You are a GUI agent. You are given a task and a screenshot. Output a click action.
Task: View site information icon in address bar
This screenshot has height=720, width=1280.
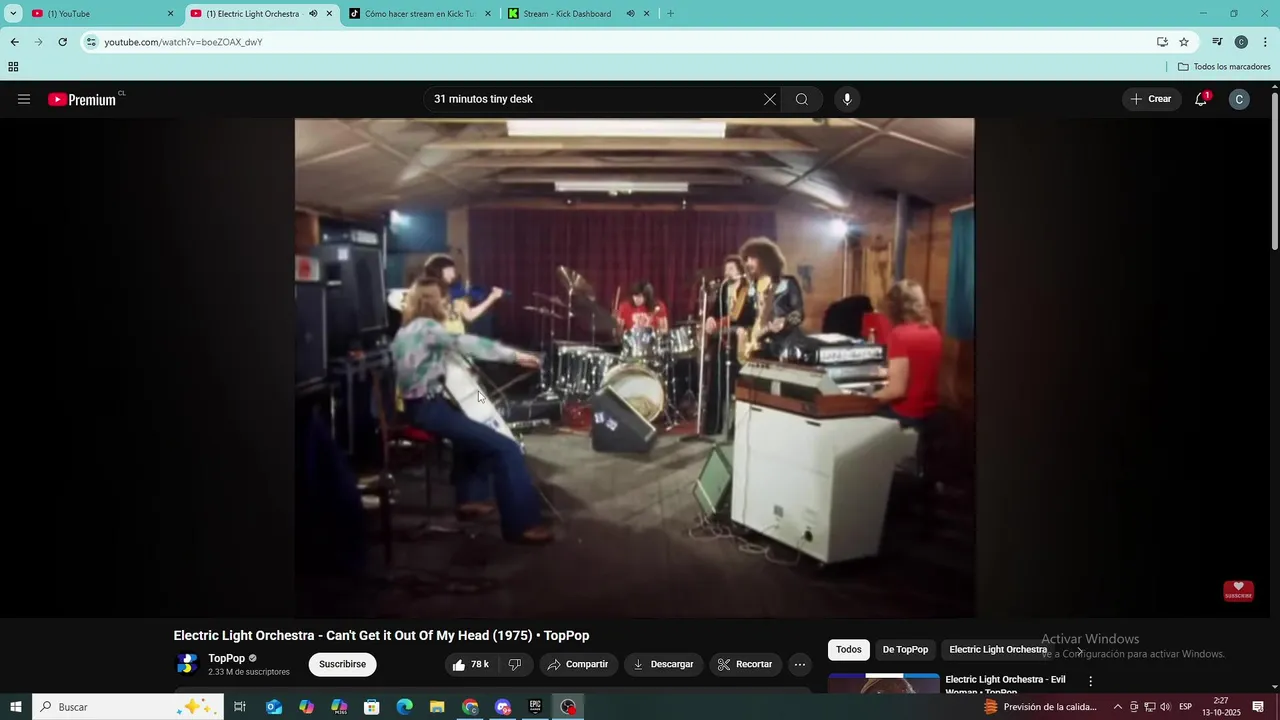[x=91, y=42]
